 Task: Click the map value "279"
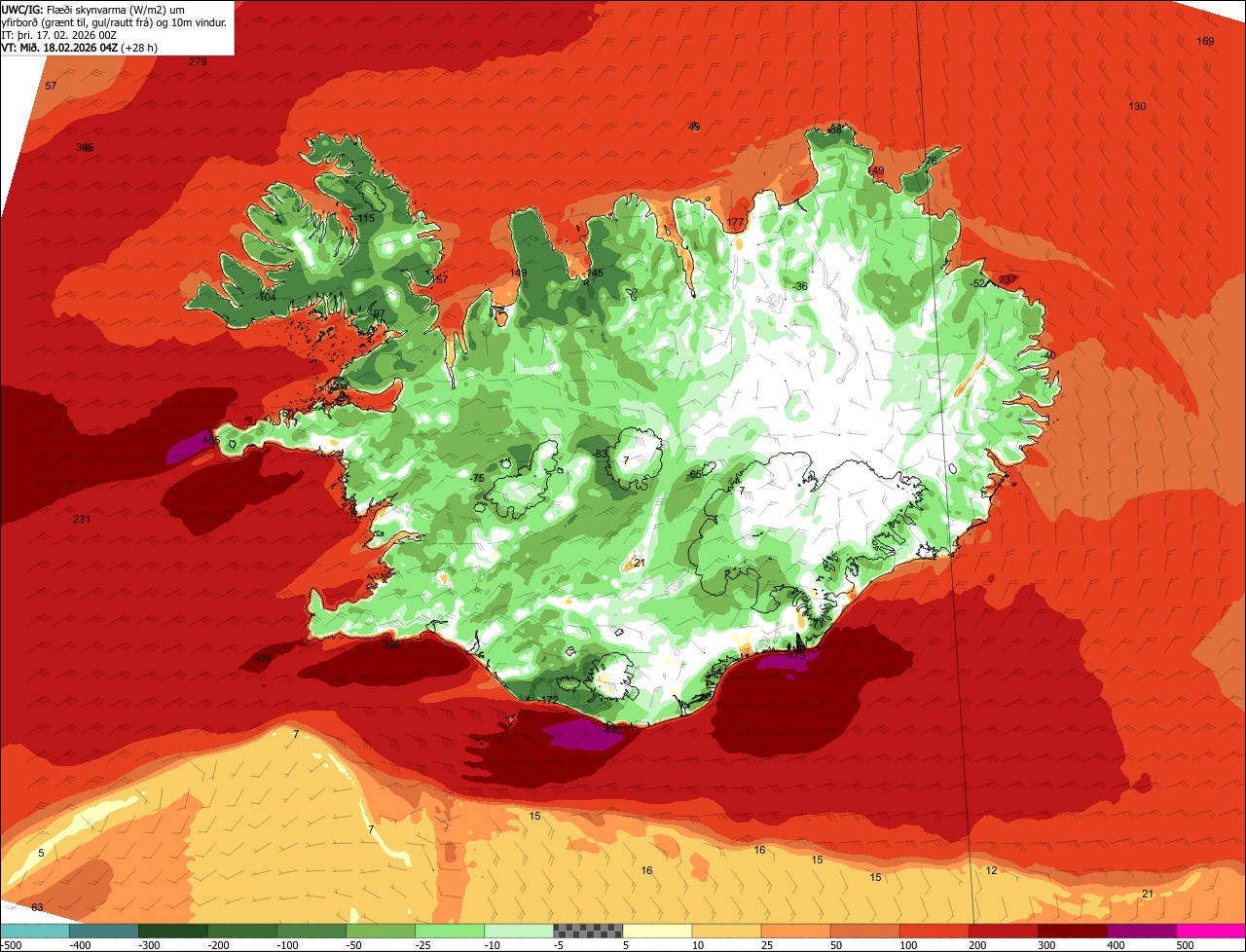pyautogui.click(x=198, y=61)
